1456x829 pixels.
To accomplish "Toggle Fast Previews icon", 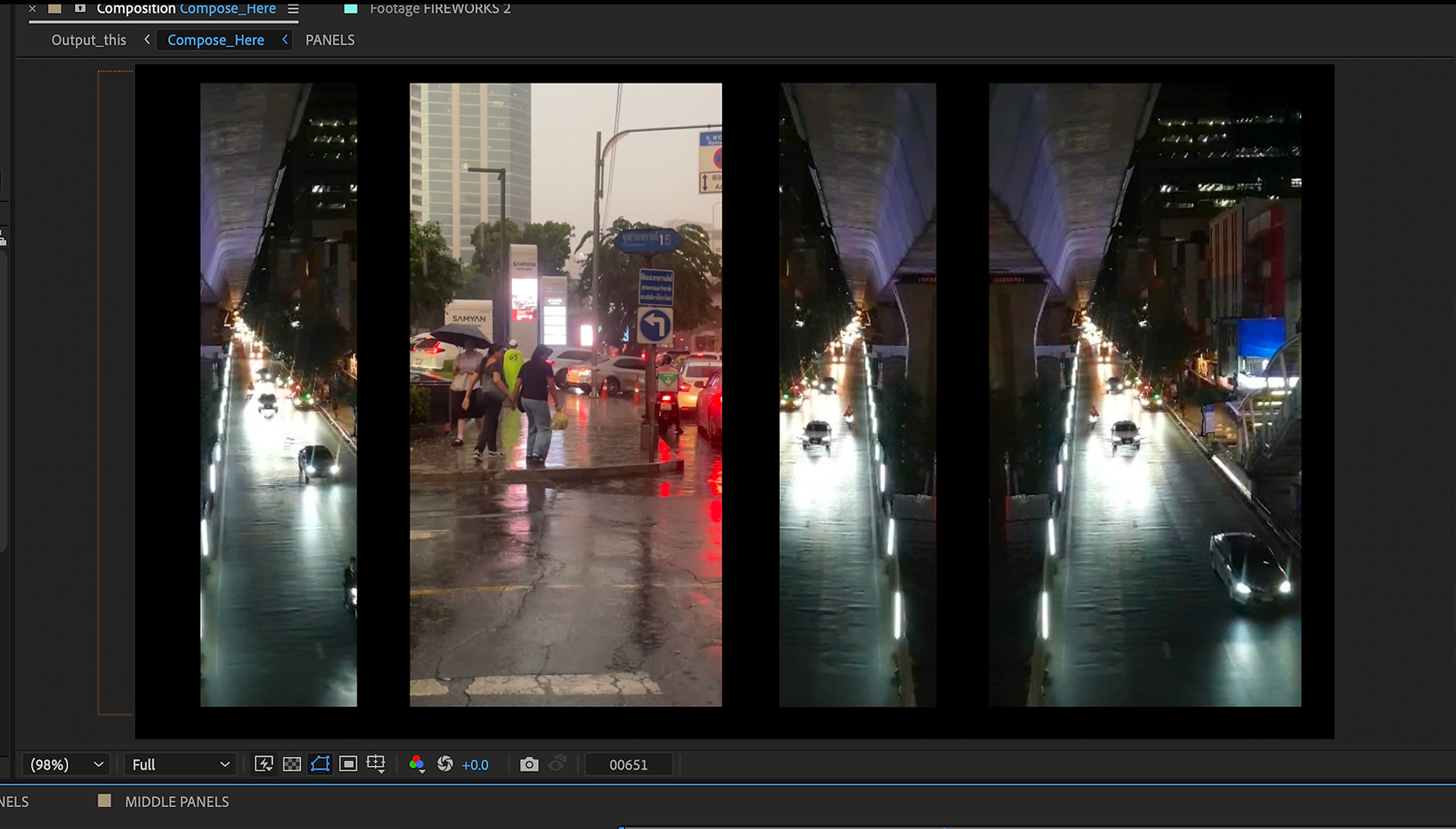I will tap(263, 765).
